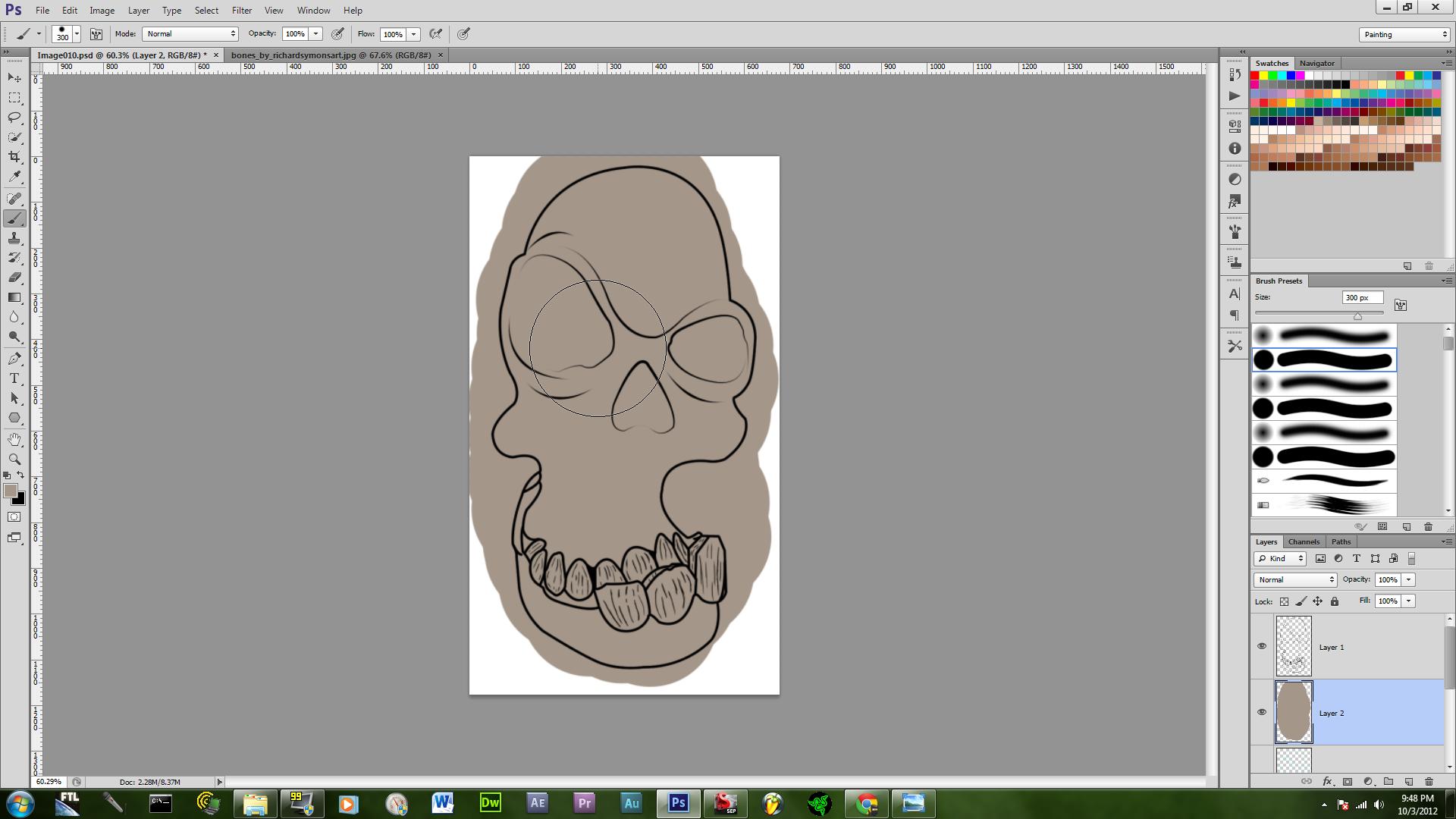
Task: Click the foreground color swatch
Action: [x=11, y=491]
